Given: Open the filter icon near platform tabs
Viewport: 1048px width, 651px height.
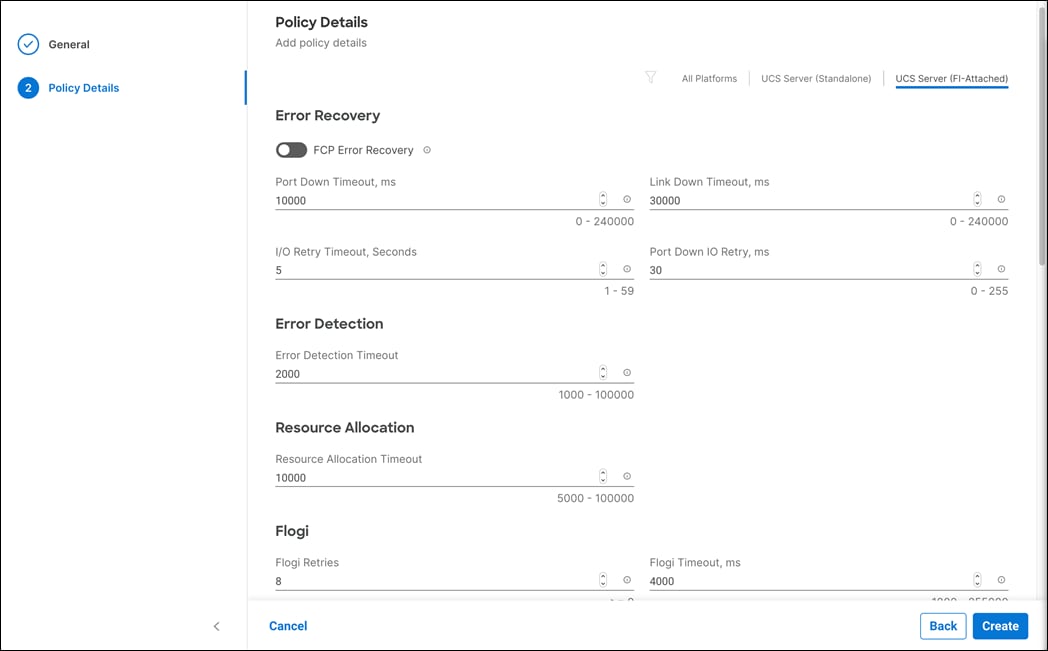Looking at the screenshot, I should coord(651,77).
